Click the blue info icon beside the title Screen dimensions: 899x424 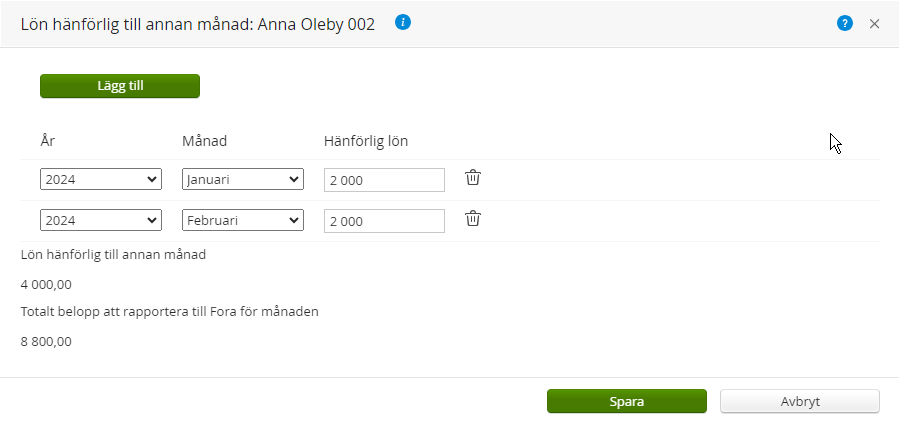point(403,23)
